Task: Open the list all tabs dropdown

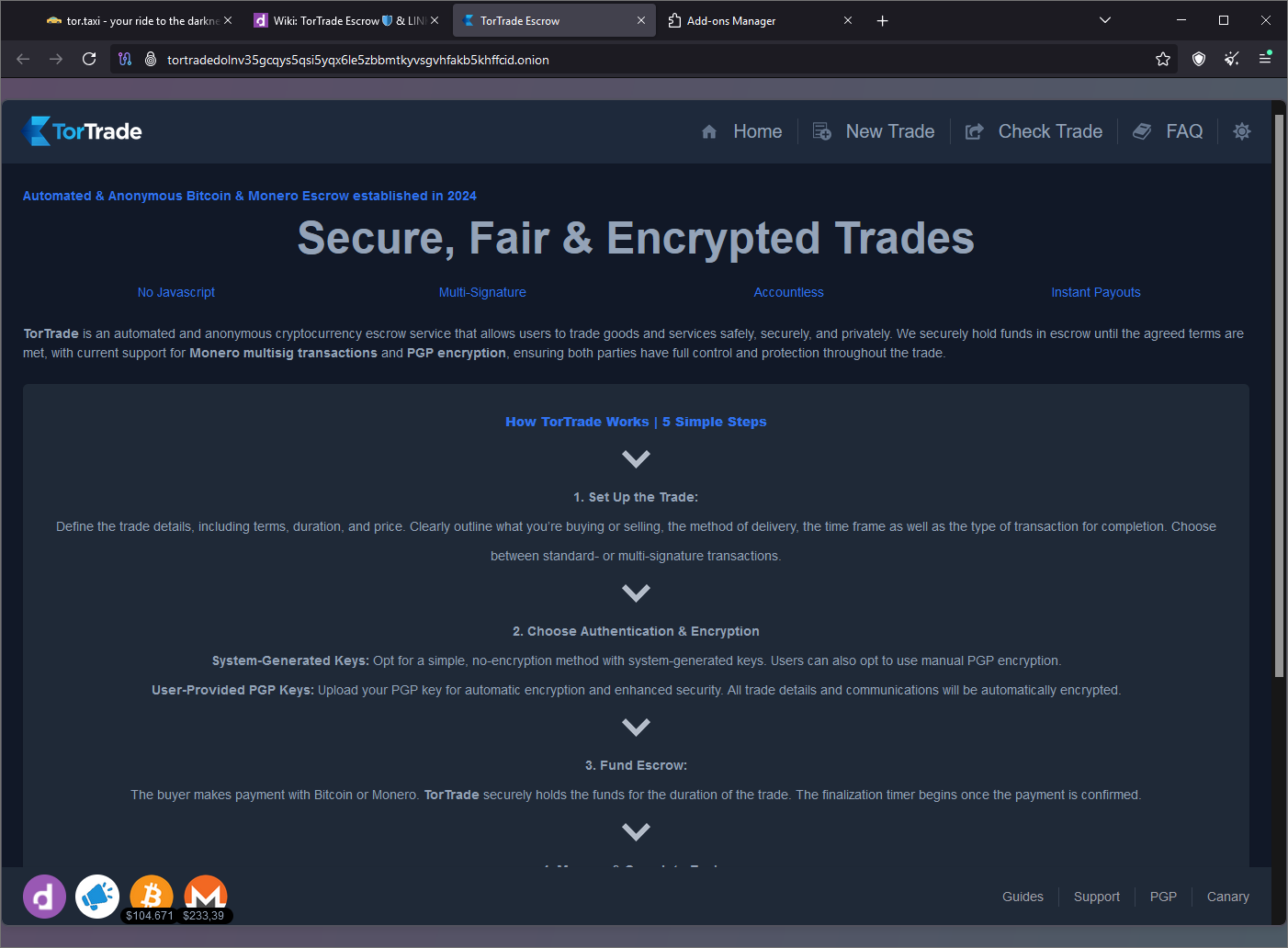Action: tap(1105, 20)
